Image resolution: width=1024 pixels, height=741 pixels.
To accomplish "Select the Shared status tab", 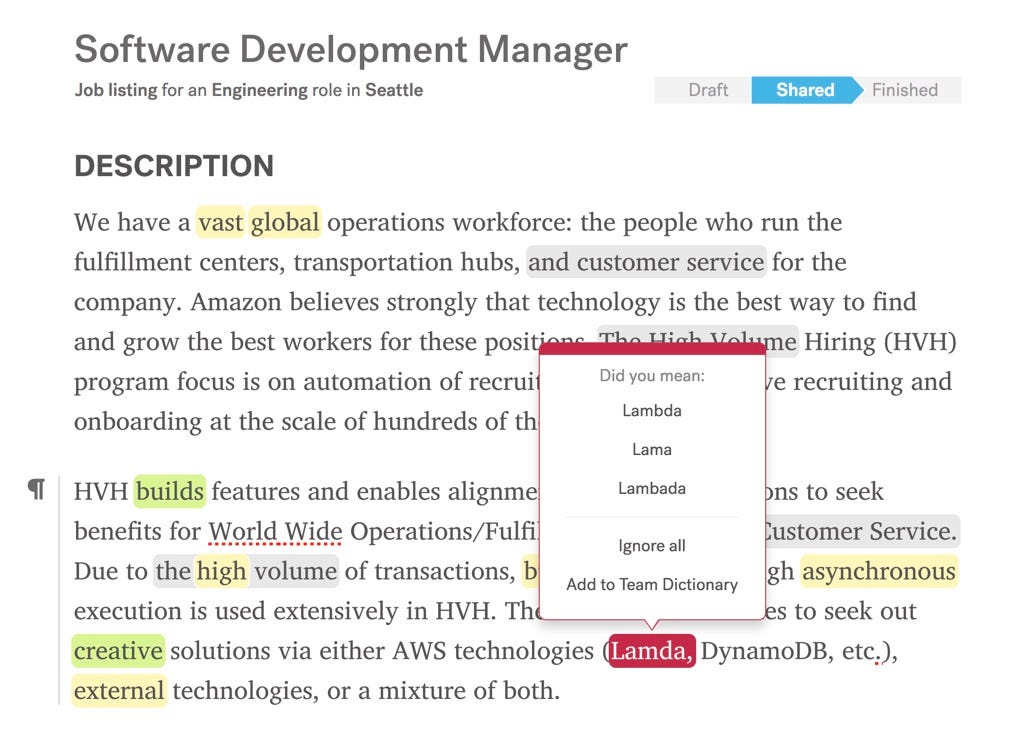I will (x=805, y=90).
